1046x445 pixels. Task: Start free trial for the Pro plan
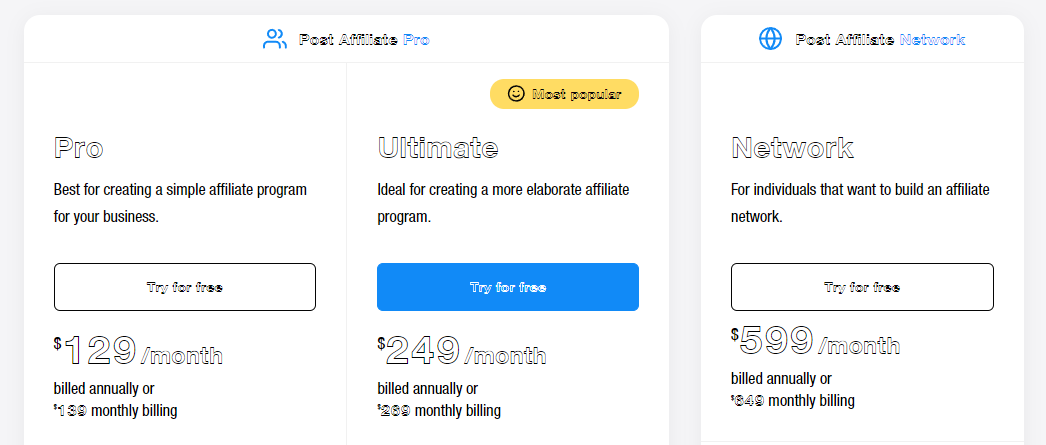(x=185, y=287)
